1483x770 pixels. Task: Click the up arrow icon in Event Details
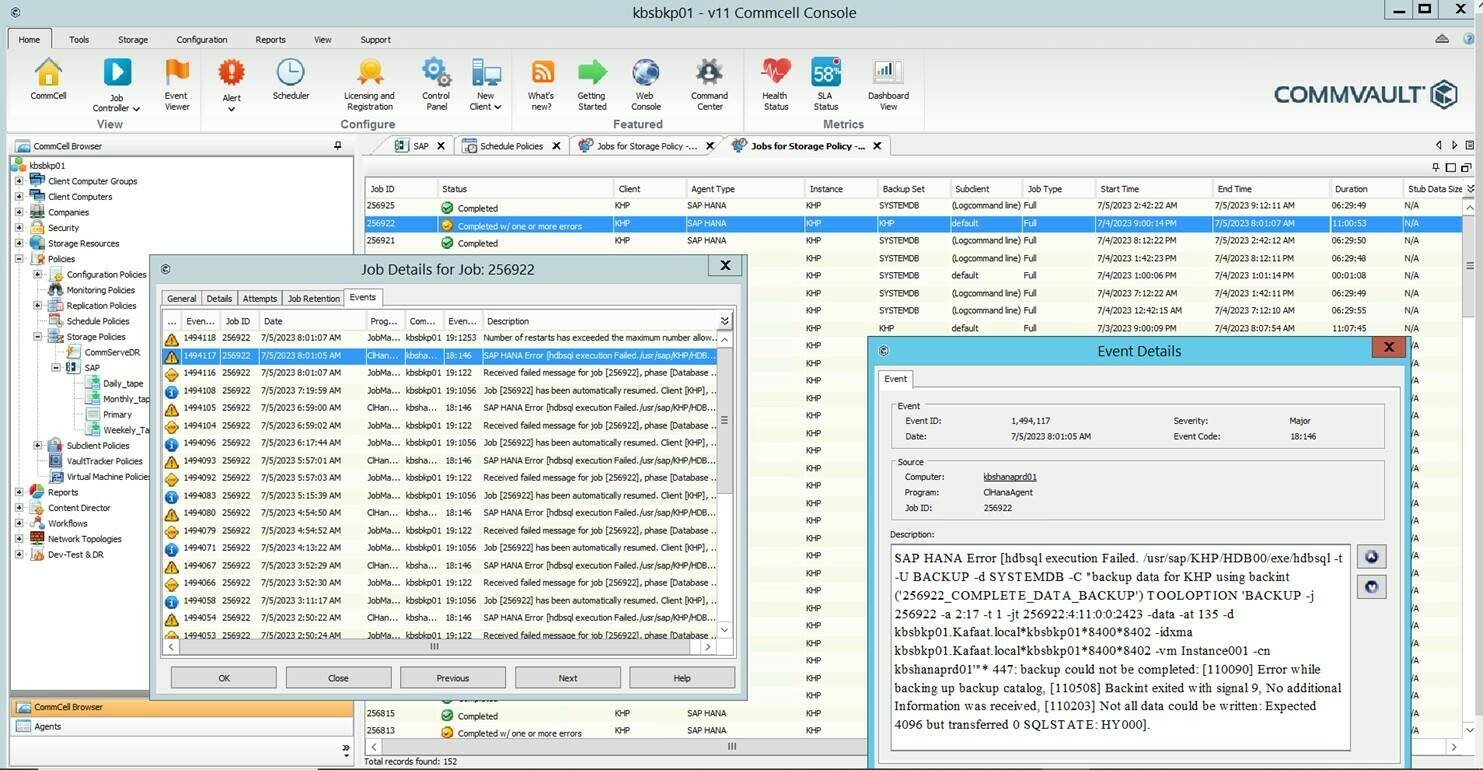1371,558
